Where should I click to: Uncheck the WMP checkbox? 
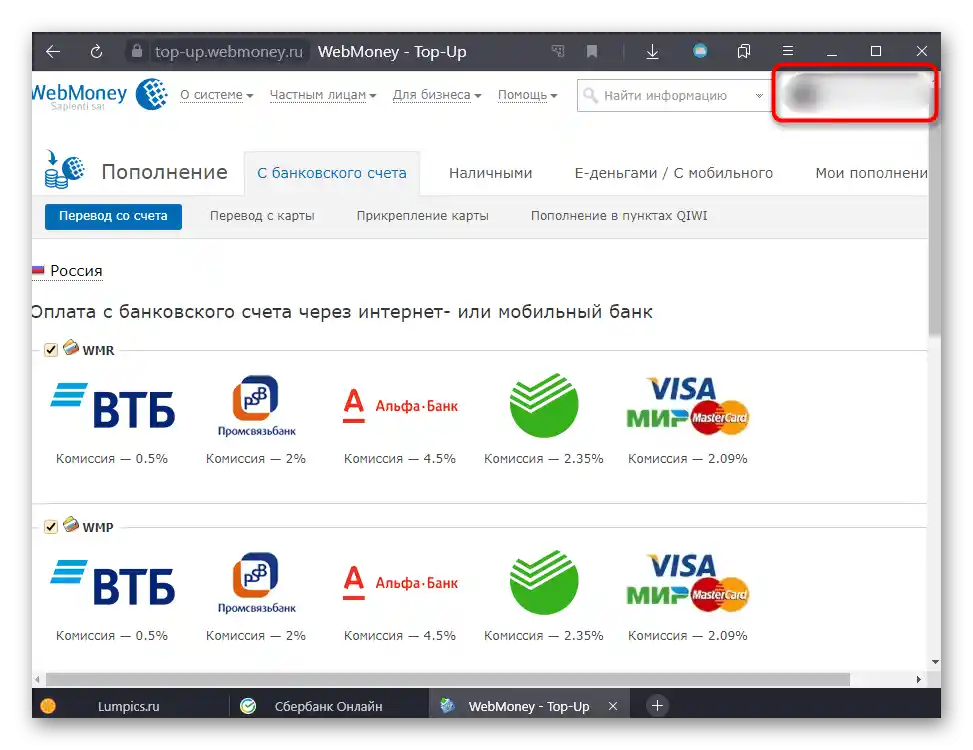(x=51, y=527)
